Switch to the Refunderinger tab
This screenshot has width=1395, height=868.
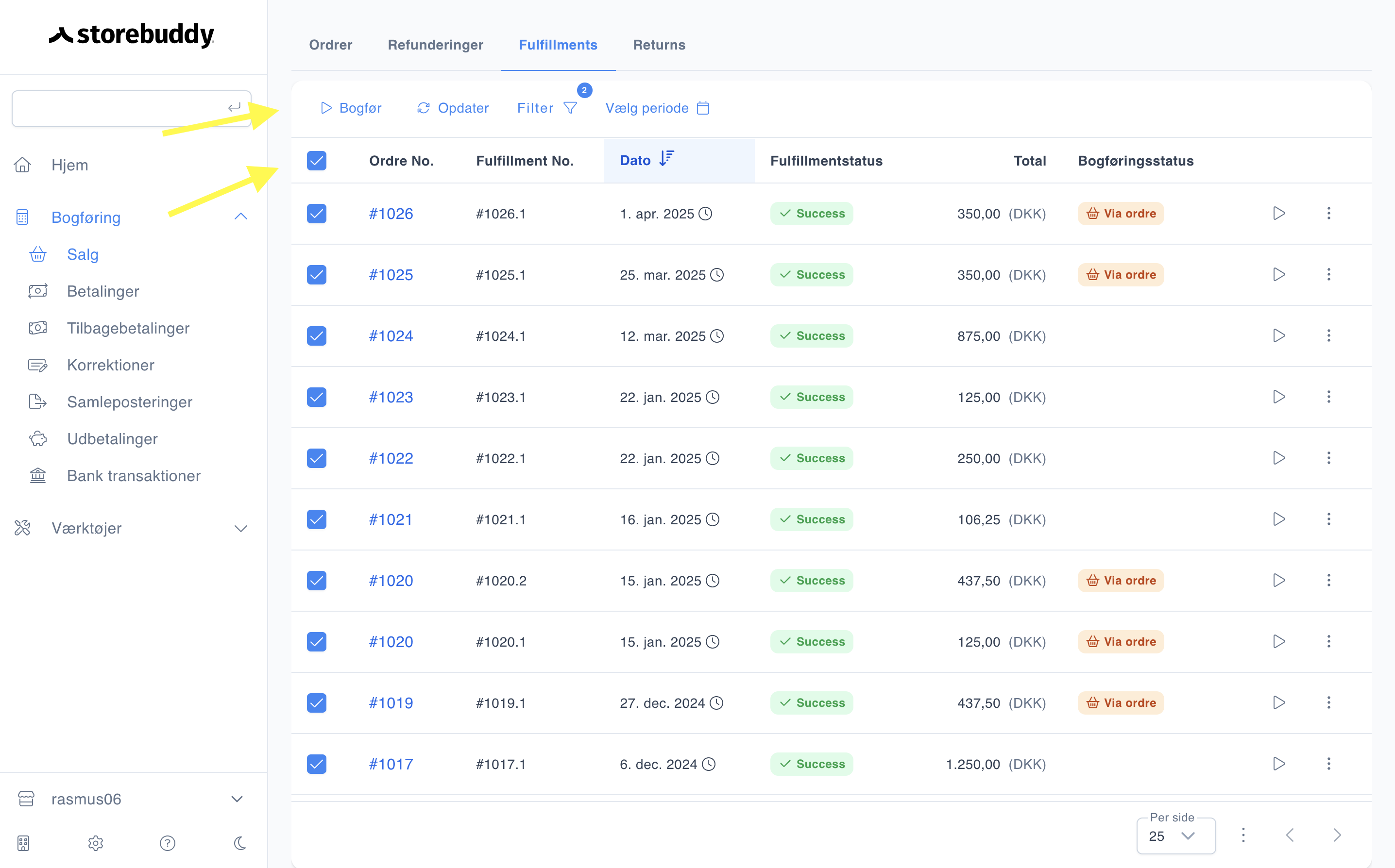[x=435, y=45]
